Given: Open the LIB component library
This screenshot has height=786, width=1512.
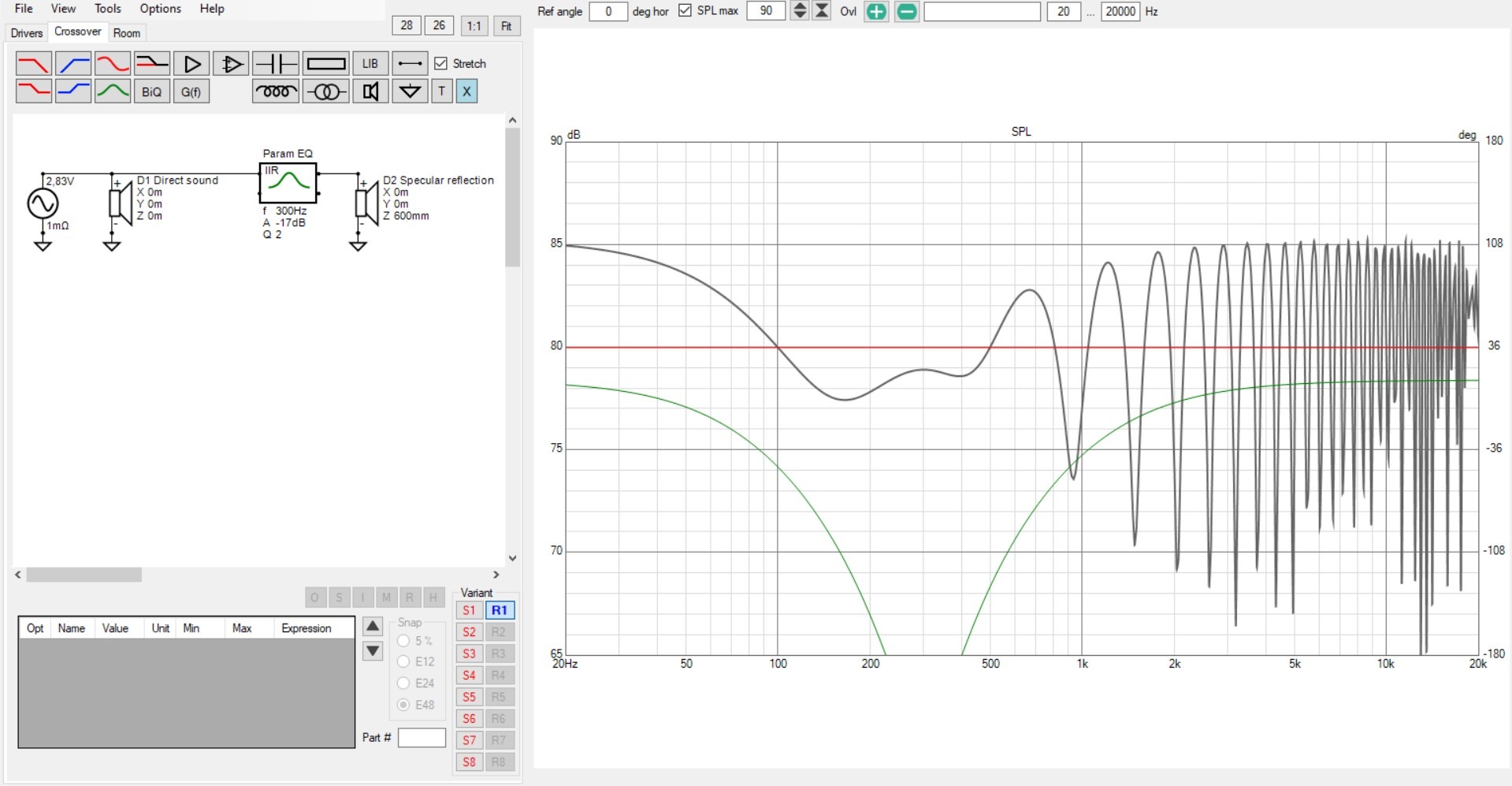Looking at the screenshot, I should pyautogui.click(x=370, y=63).
